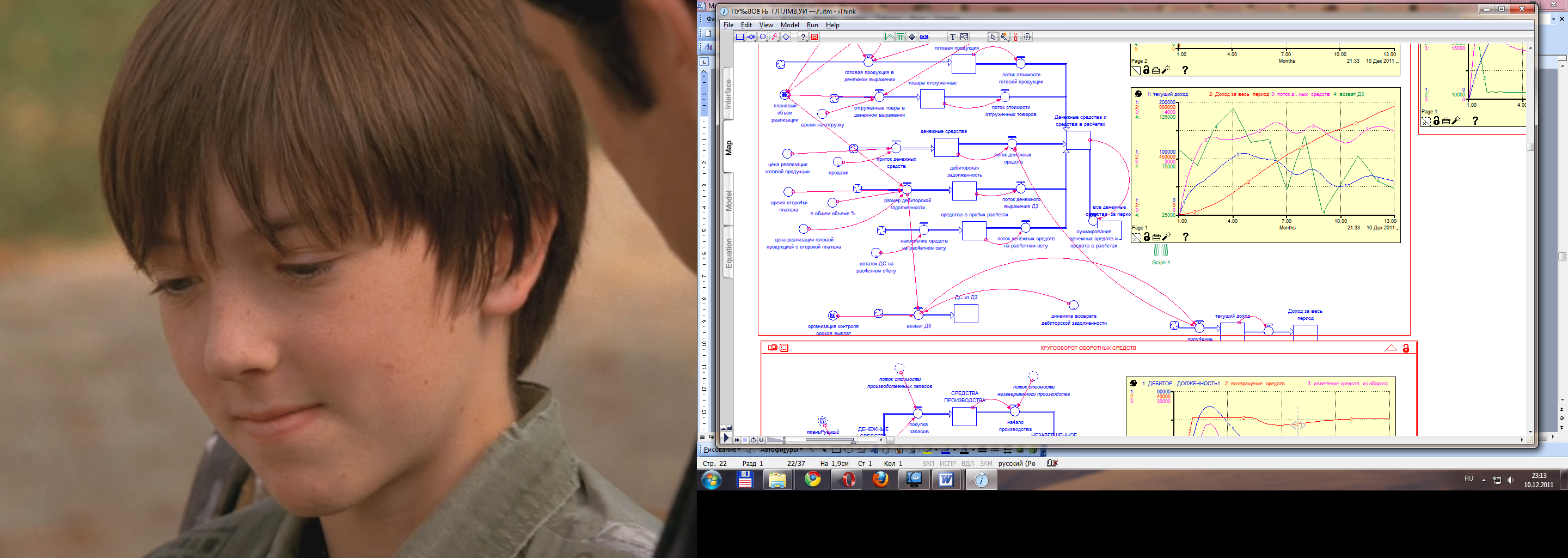This screenshot has height=558, width=1568.
Task: Open the Model menu
Action: [x=790, y=25]
